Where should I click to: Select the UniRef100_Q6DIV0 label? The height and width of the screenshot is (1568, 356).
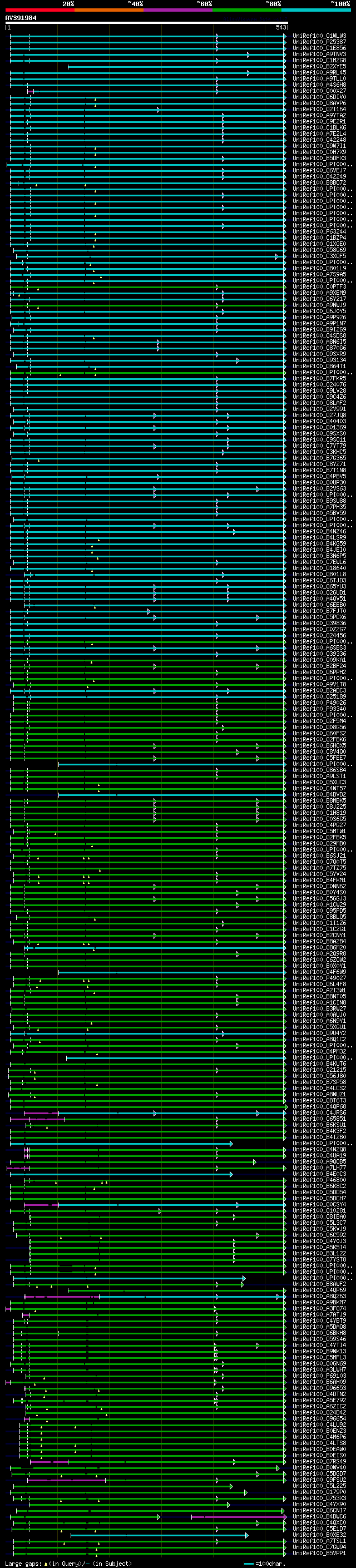coord(319,97)
